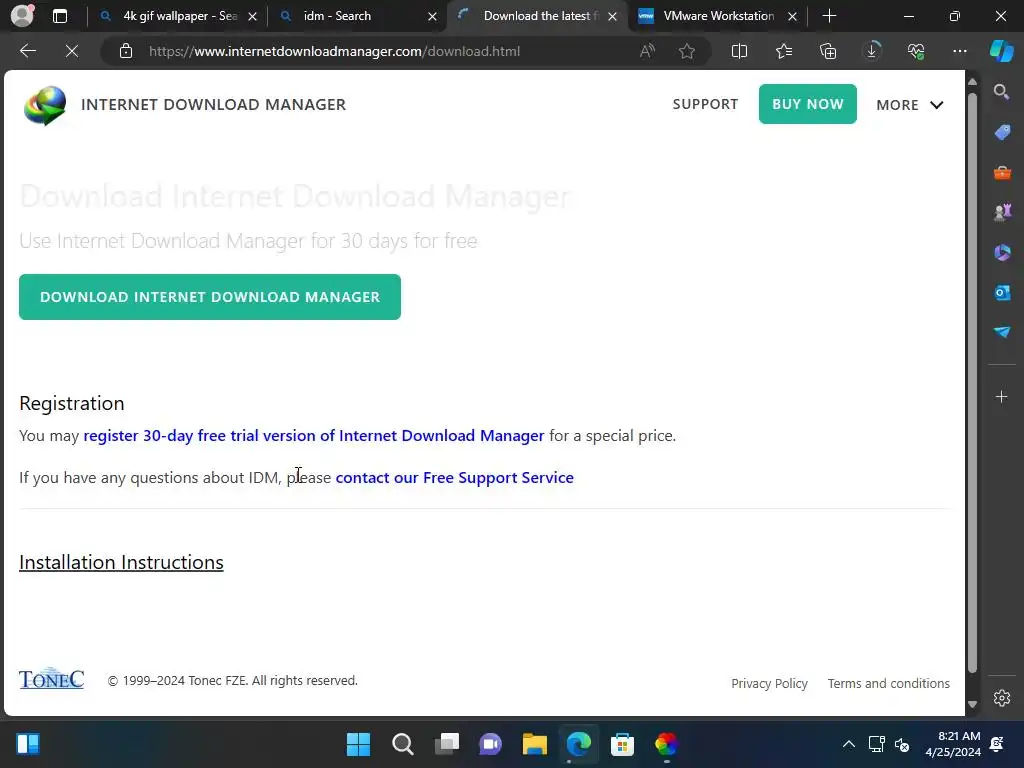Image resolution: width=1024 pixels, height=768 pixels.
Task: Open colorful pinwheel app on taskbar
Action: click(666, 744)
